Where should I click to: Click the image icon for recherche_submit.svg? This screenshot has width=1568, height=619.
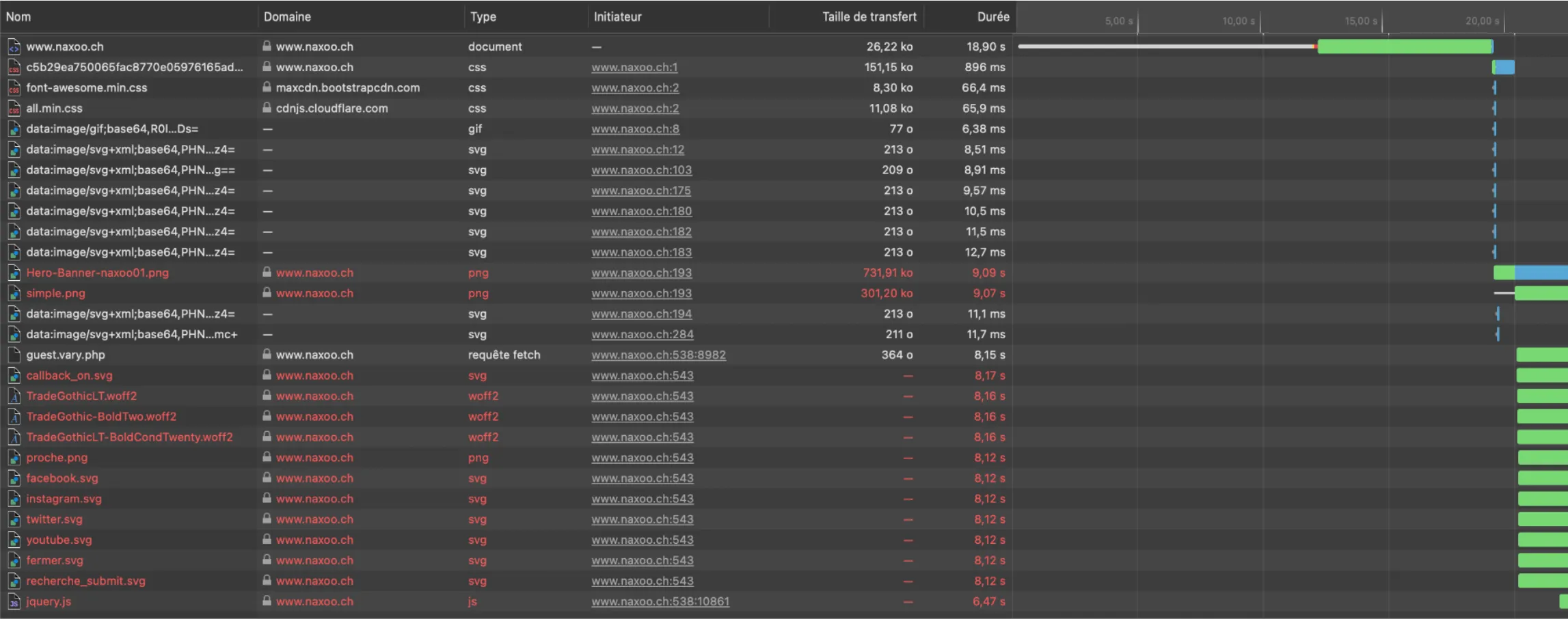14,581
